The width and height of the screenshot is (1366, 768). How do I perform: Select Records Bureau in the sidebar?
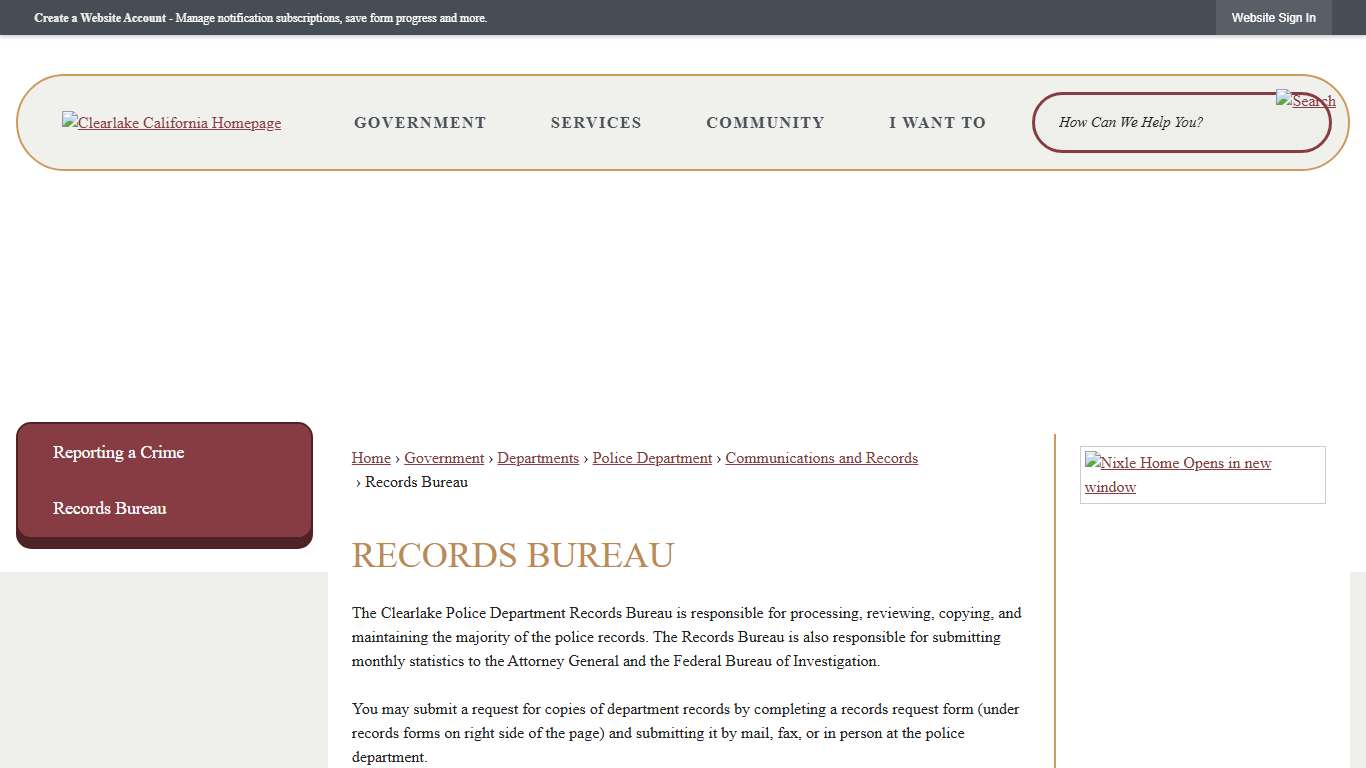click(x=109, y=508)
